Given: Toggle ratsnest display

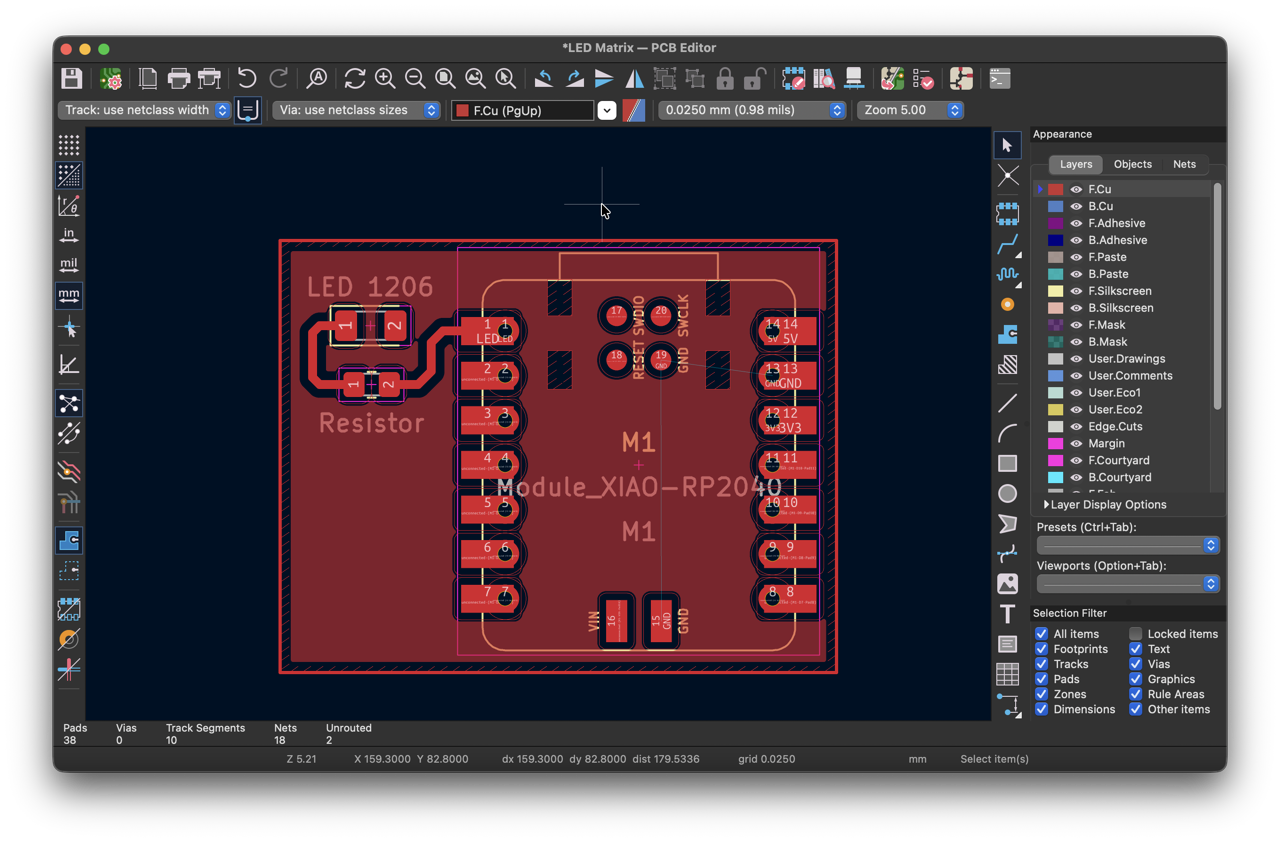Looking at the screenshot, I should coord(69,403).
